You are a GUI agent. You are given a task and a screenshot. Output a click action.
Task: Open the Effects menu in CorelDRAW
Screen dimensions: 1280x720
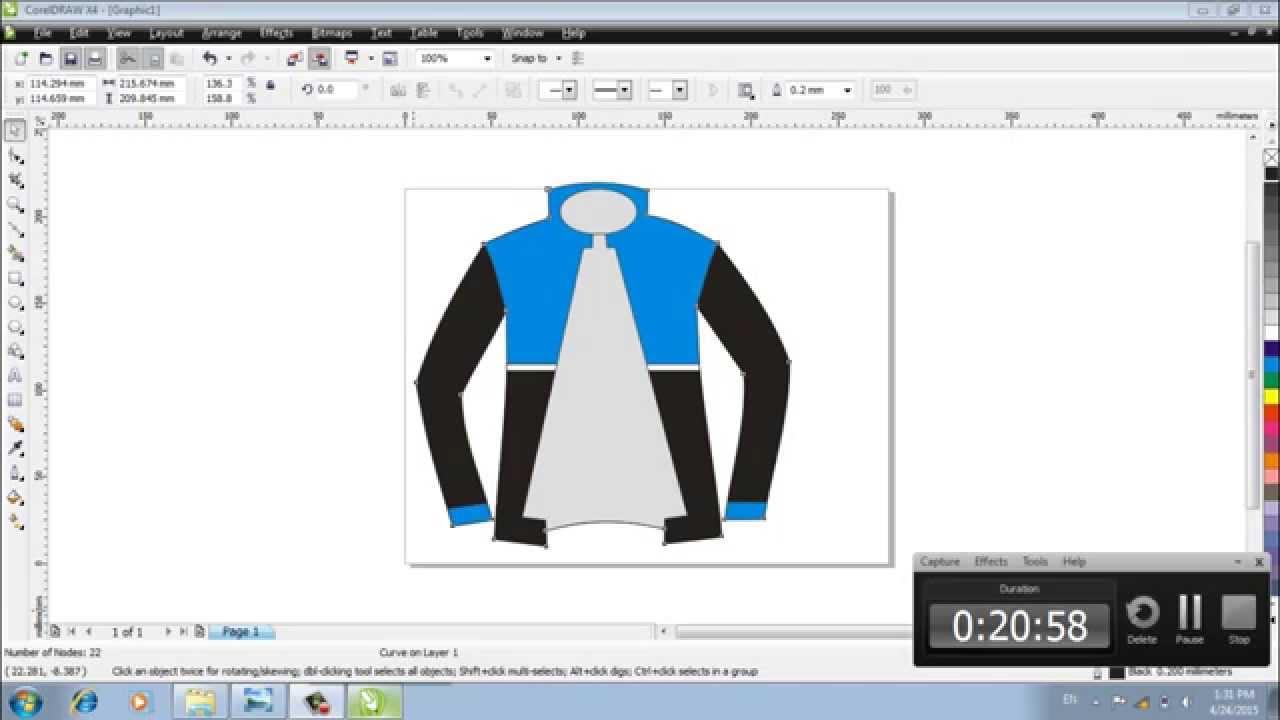(276, 33)
